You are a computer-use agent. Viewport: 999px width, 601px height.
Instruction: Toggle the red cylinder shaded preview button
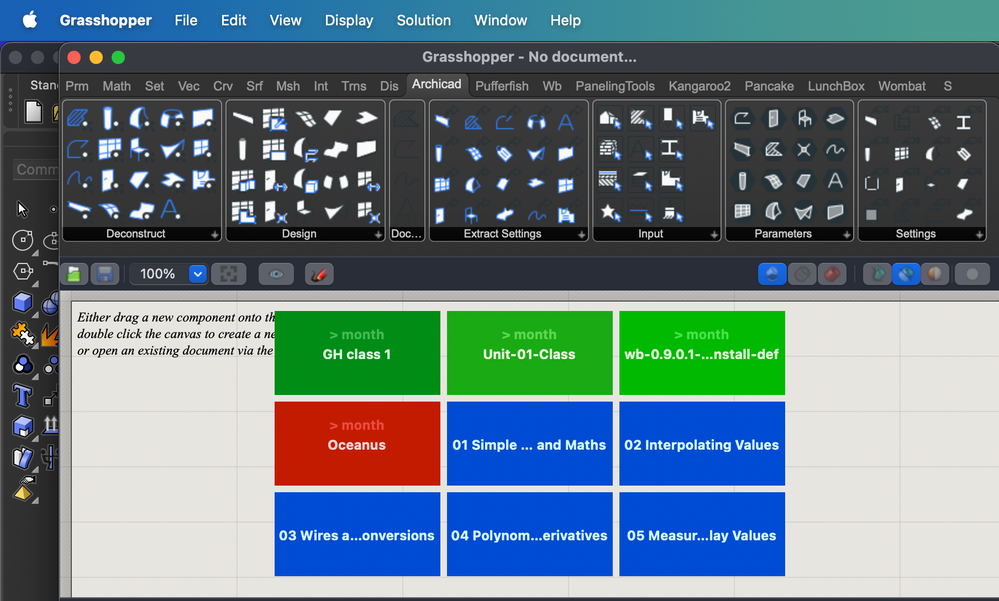point(832,274)
